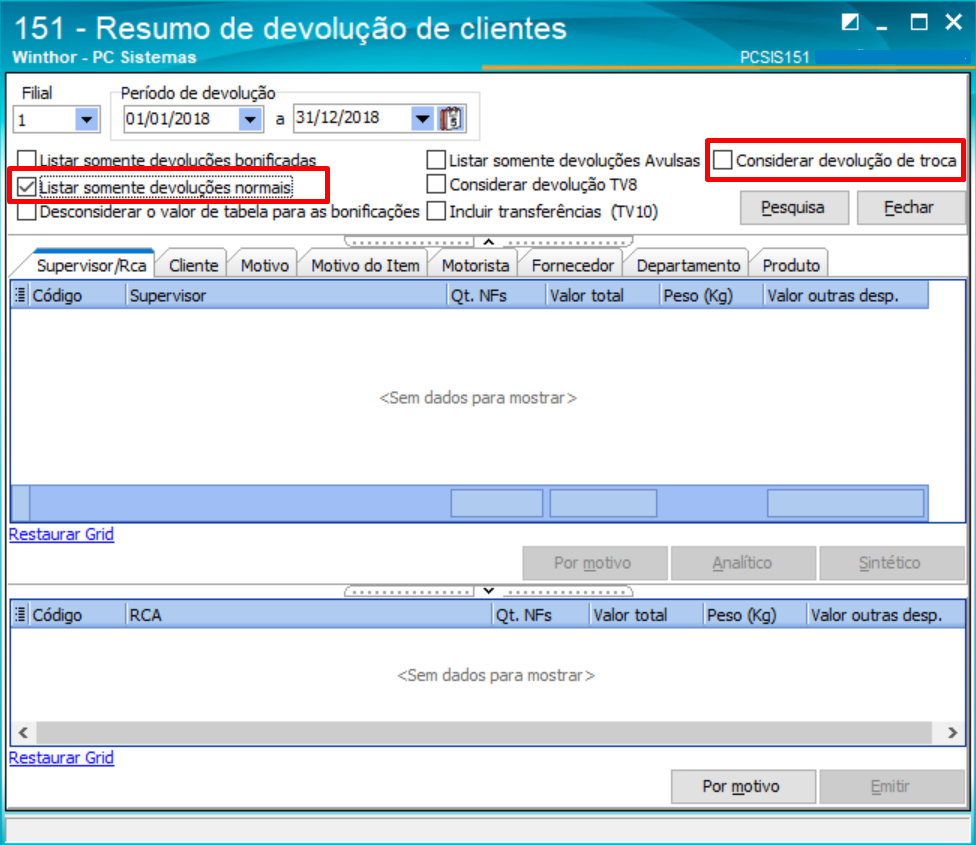Uncheck Listar somente devoluções normais

(x=27, y=187)
